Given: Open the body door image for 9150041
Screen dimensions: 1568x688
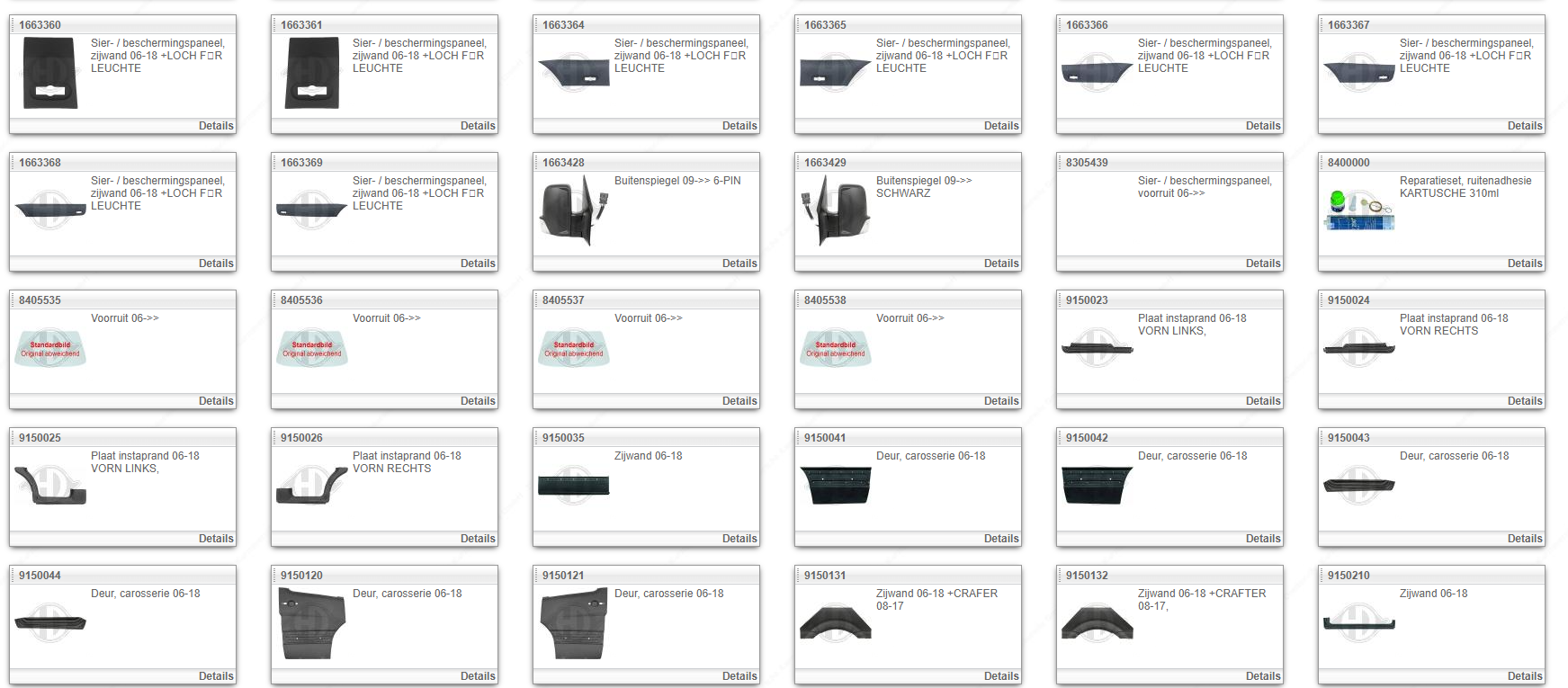Looking at the screenshot, I should [x=835, y=486].
